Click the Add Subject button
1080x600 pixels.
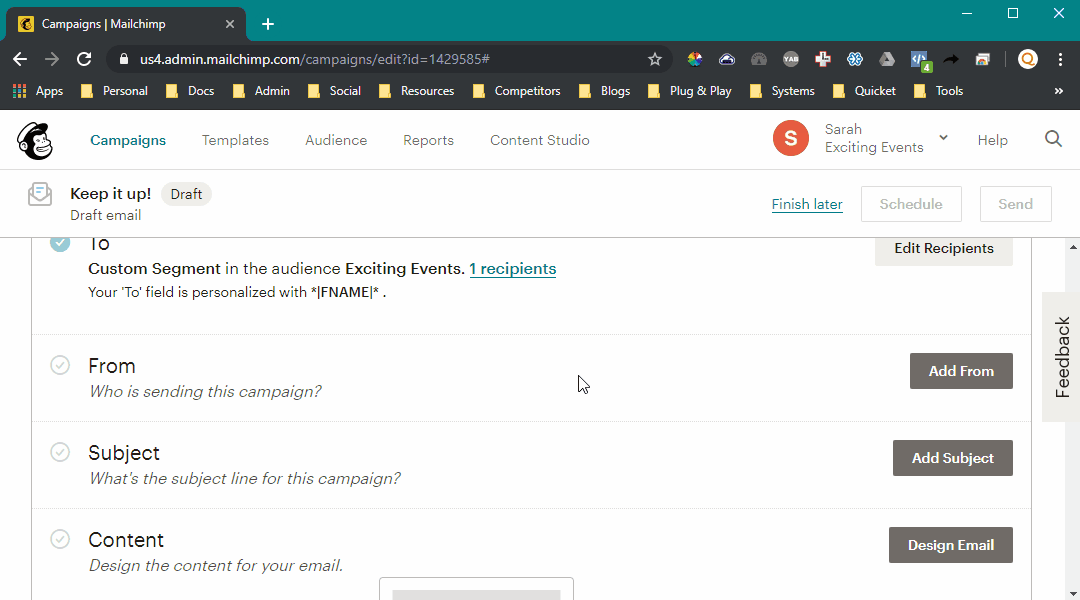pyautogui.click(x=953, y=458)
